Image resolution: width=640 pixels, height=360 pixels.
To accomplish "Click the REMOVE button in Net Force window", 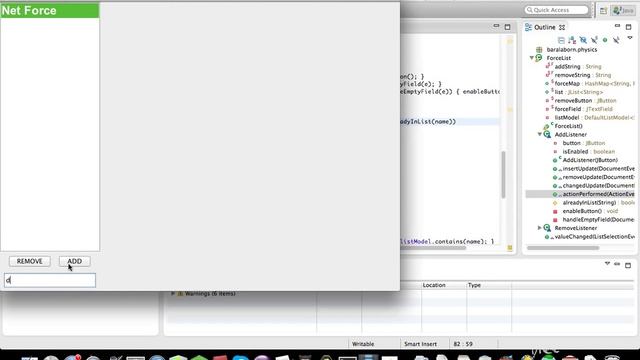I will coord(30,261).
